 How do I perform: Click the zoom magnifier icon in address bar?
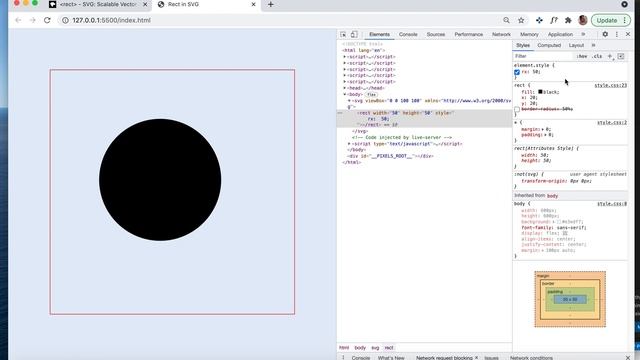click(x=506, y=20)
